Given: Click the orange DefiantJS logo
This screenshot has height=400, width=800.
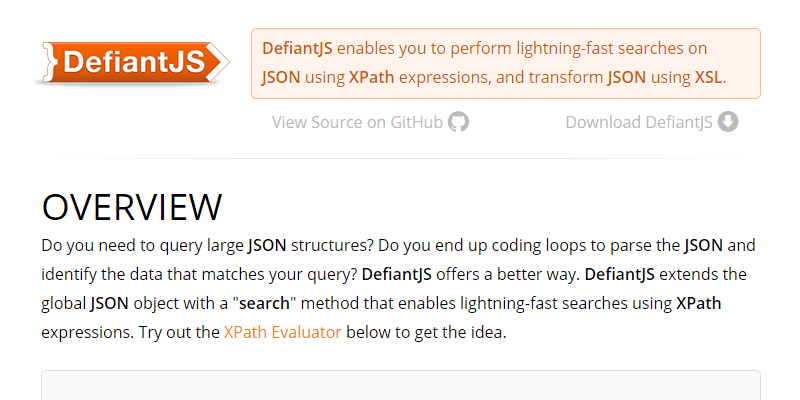Looking at the screenshot, I should pyautogui.click(x=137, y=62).
